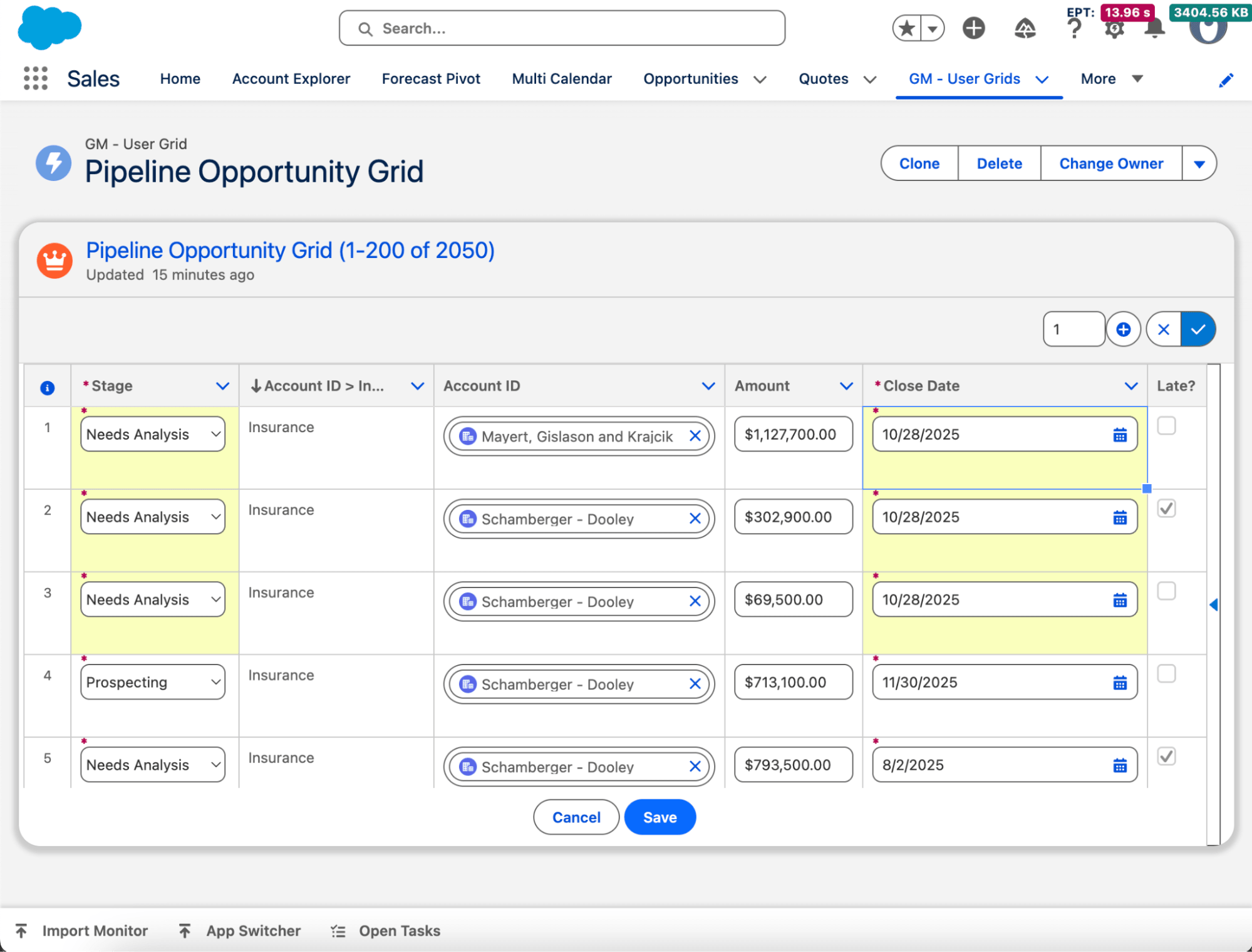Open the Prospecting stage dropdown in row 4
Image resolution: width=1252 pixels, height=952 pixels.
[x=153, y=682]
